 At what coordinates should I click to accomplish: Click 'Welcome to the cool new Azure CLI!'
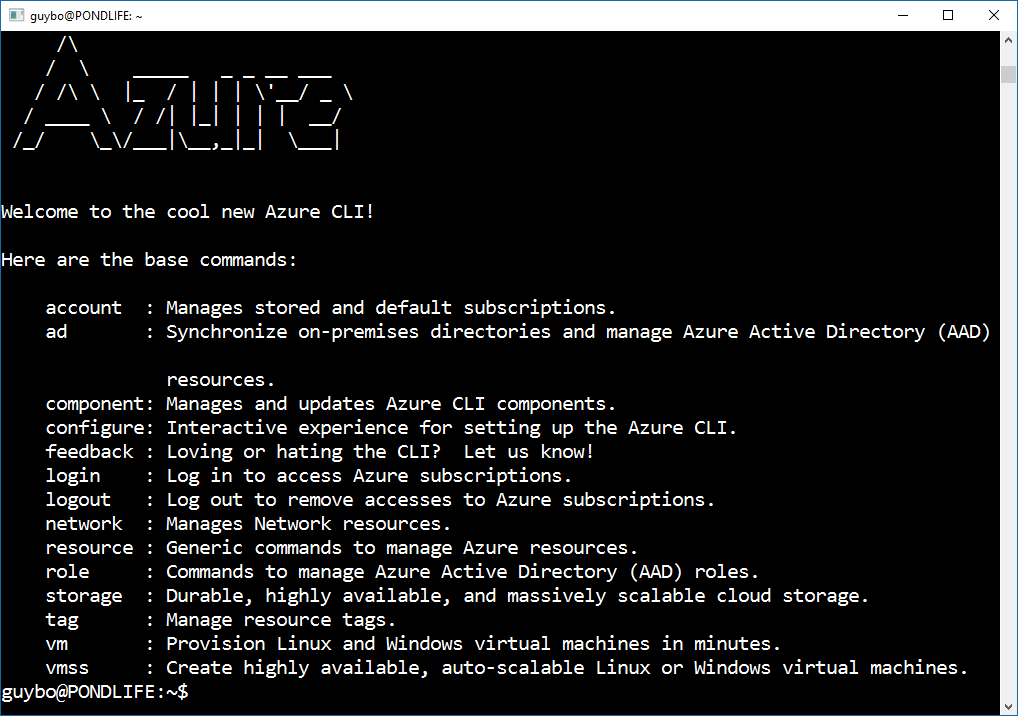point(188,212)
